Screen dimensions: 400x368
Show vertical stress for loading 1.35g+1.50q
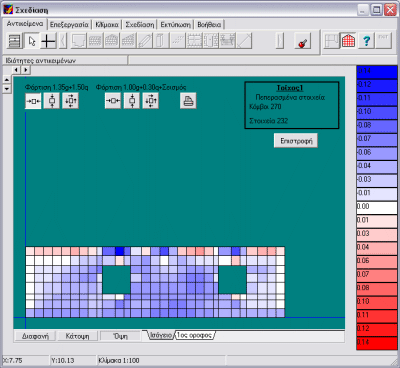[52, 101]
